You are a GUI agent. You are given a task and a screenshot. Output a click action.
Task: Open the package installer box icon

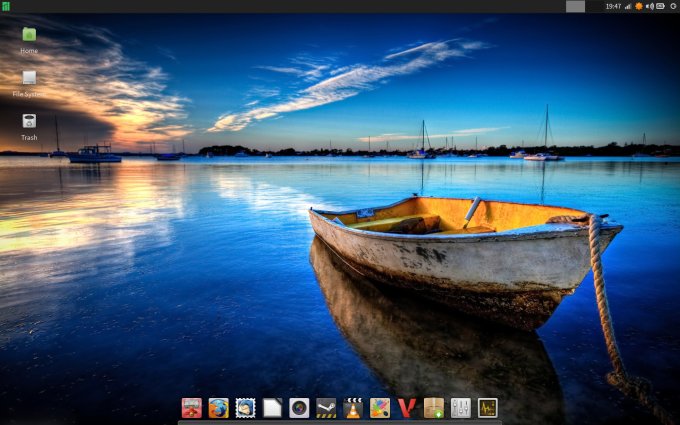click(x=433, y=408)
